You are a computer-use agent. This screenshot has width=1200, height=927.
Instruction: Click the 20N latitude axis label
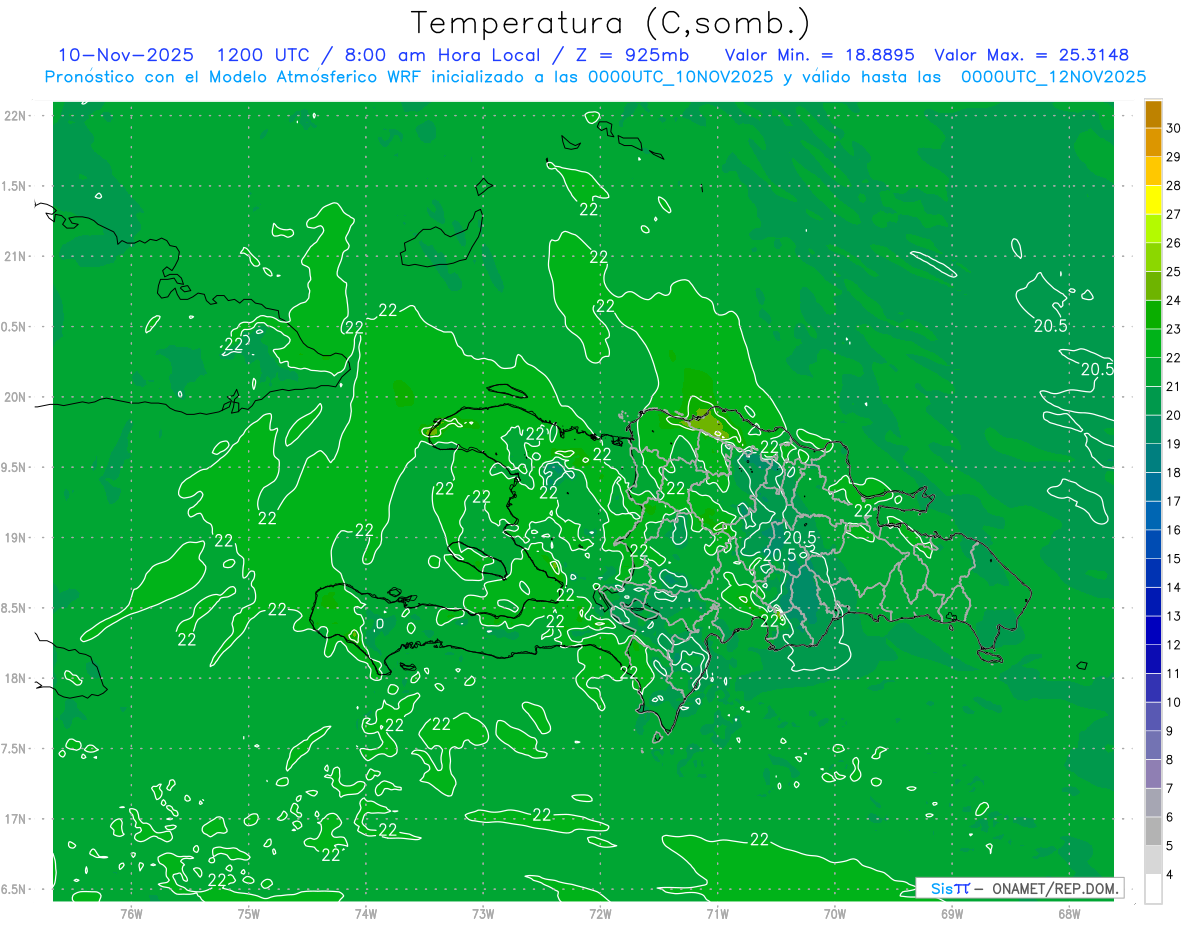tap(15, 398)
